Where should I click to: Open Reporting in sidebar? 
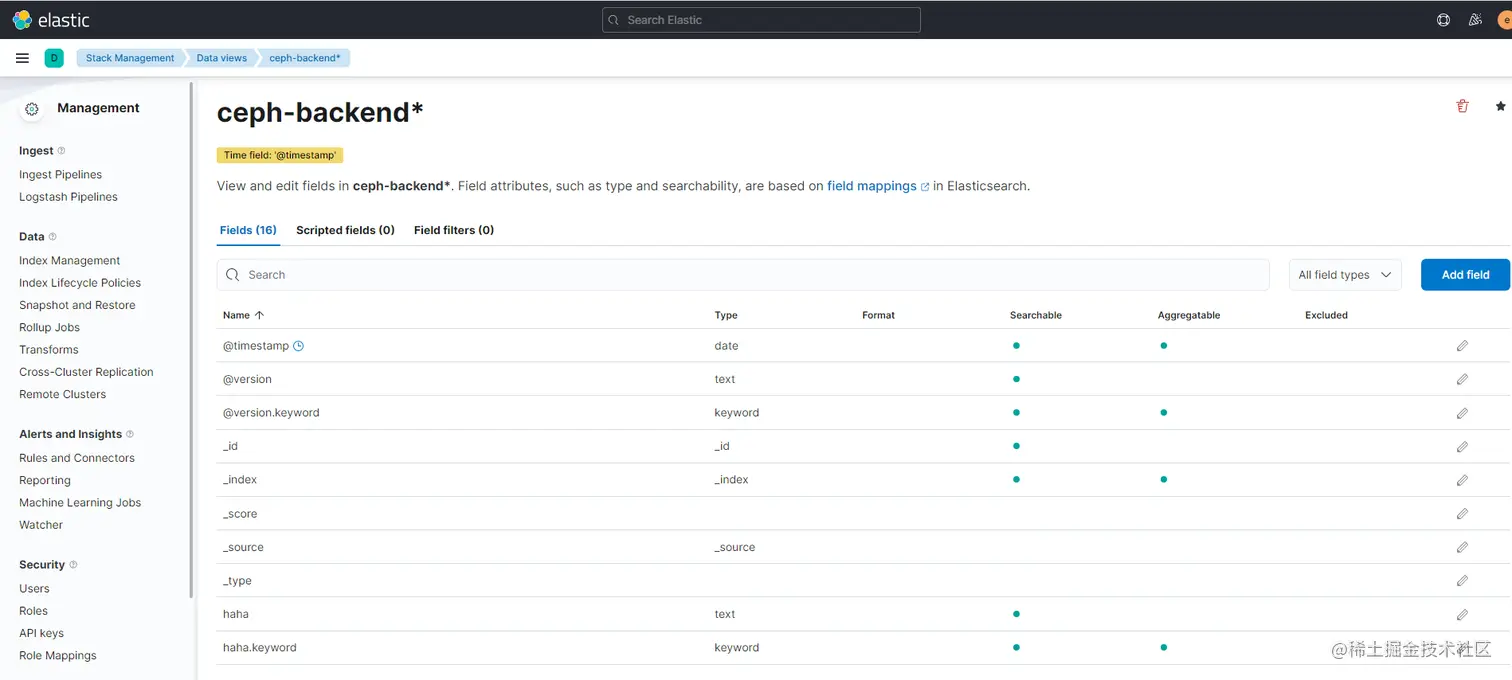tap(45, 480)
